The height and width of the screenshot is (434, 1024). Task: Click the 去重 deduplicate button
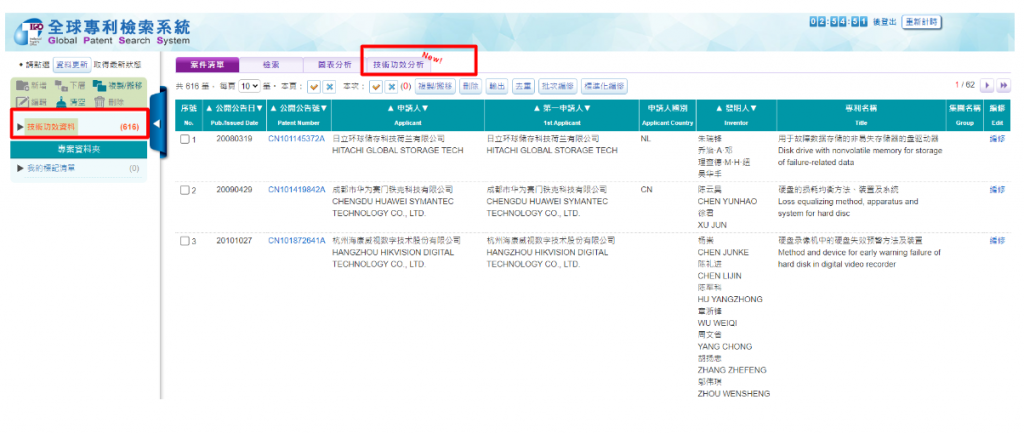click(x=522, y=86)
